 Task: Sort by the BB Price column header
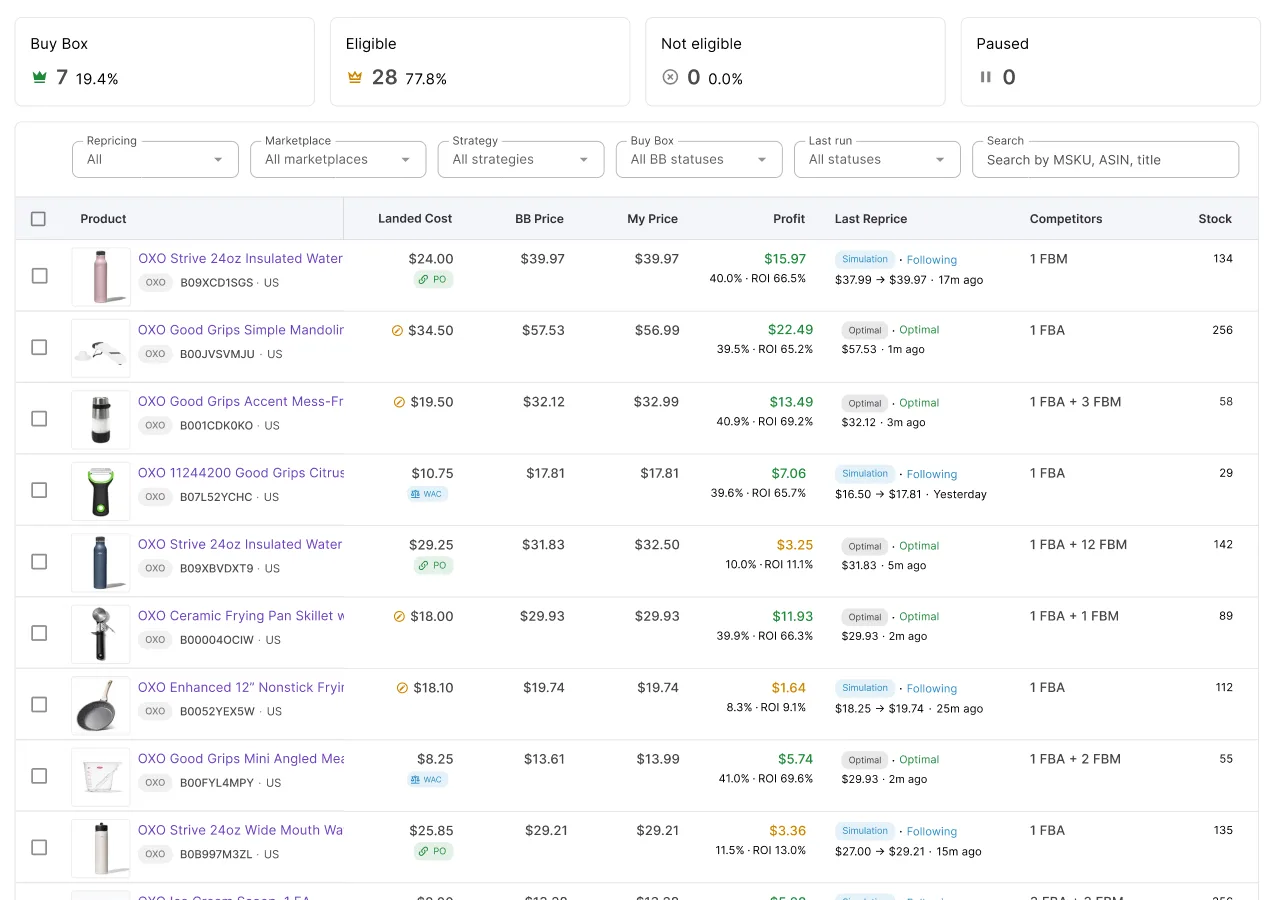[539, 219]
